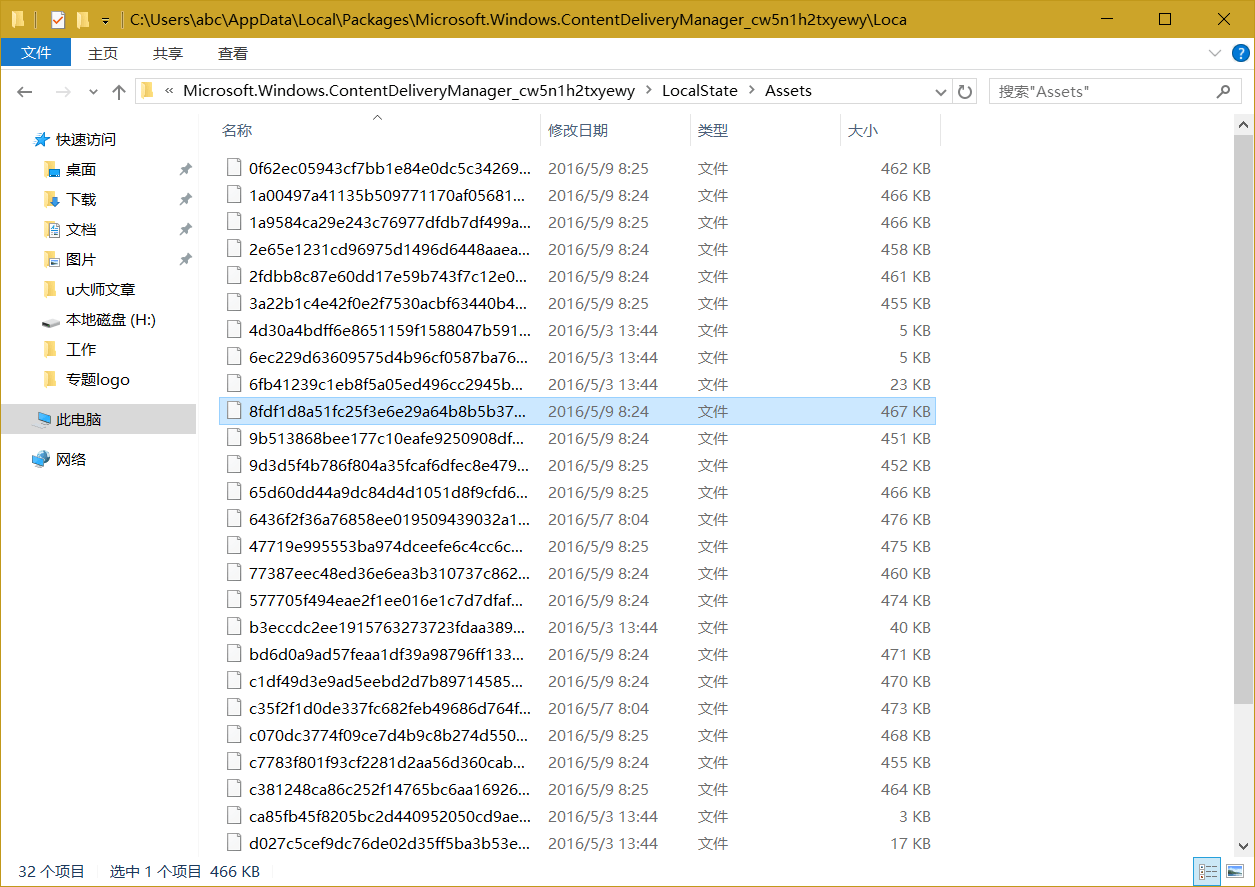Expand the ribbon with the chevron

(x=1215, y=53)
